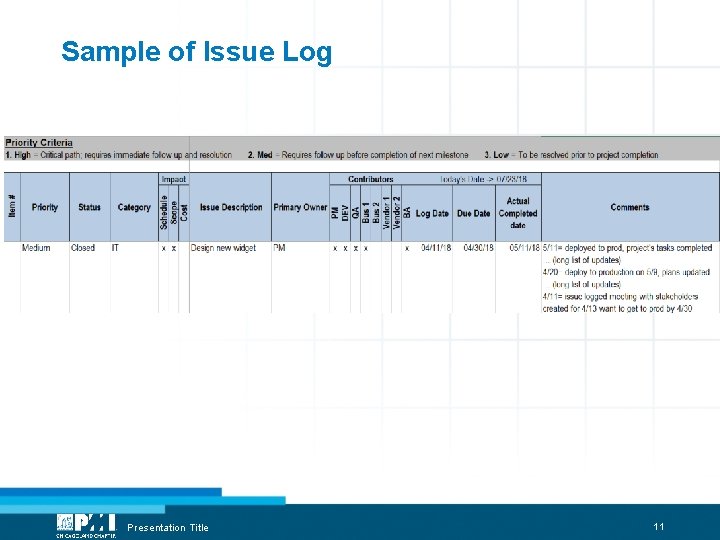Click the due date '04/30/18' cell
The width and height of the screenshot is (720, 540).
coord(478,248)
